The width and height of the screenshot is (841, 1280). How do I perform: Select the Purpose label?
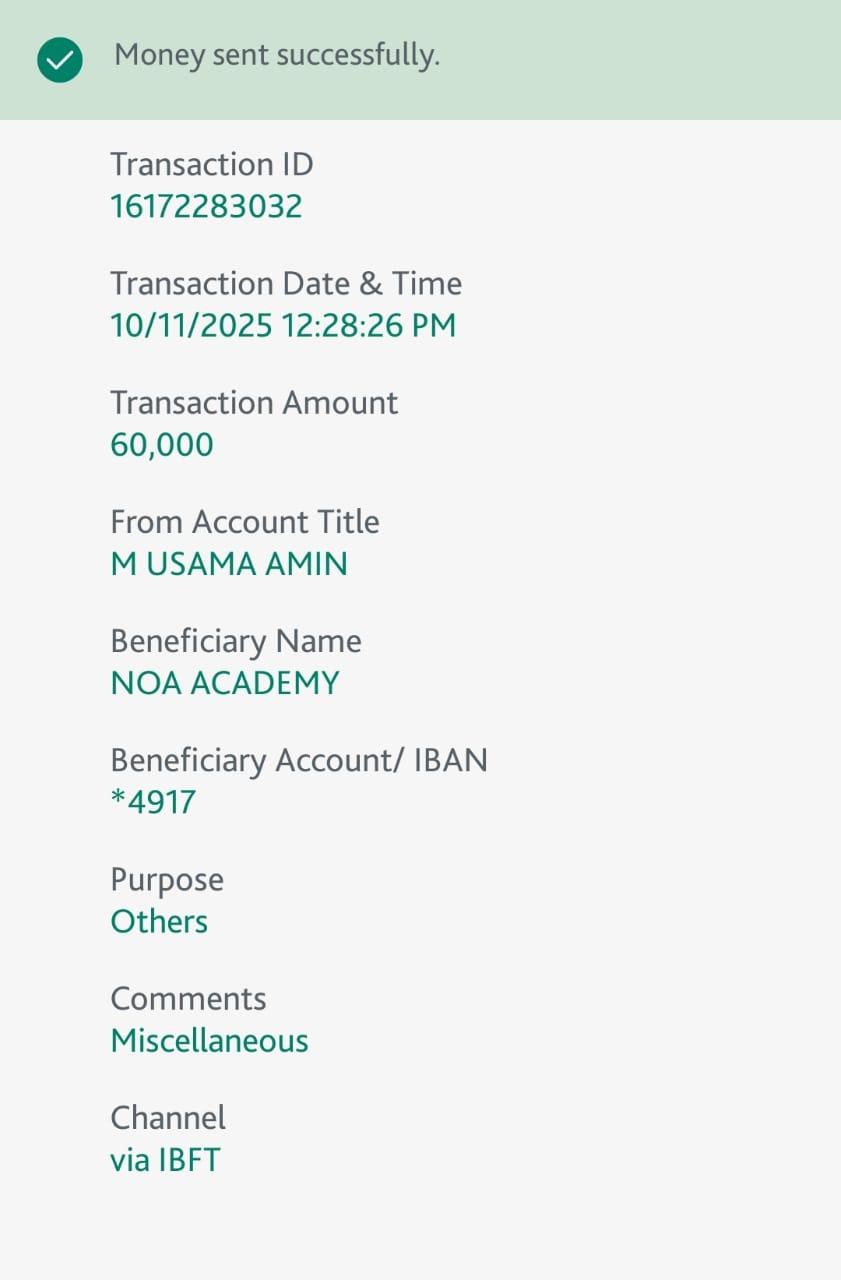pos(167,880)
